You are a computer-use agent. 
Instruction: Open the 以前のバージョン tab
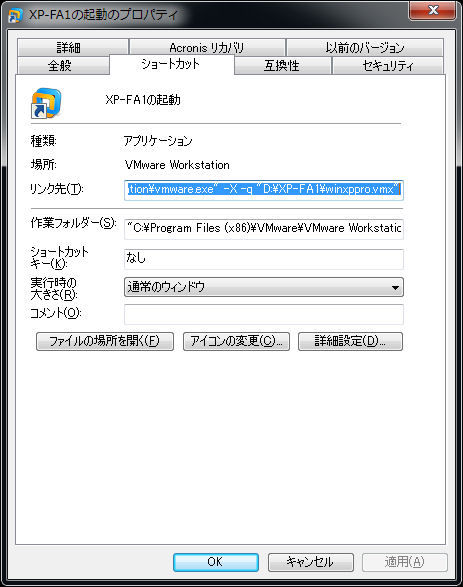(x=365, y=47)
